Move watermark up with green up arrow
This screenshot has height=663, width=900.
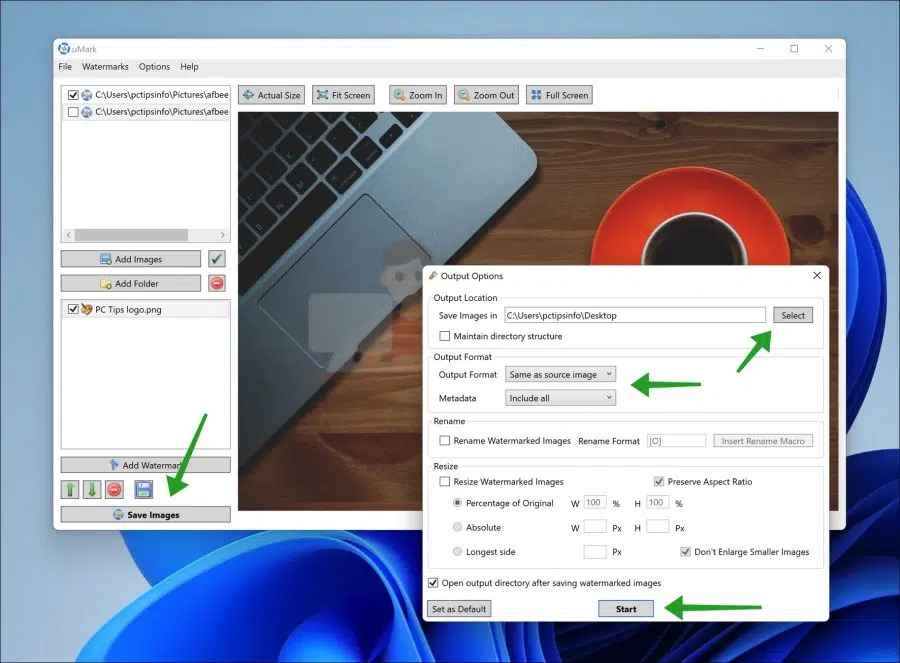[70, 489]
